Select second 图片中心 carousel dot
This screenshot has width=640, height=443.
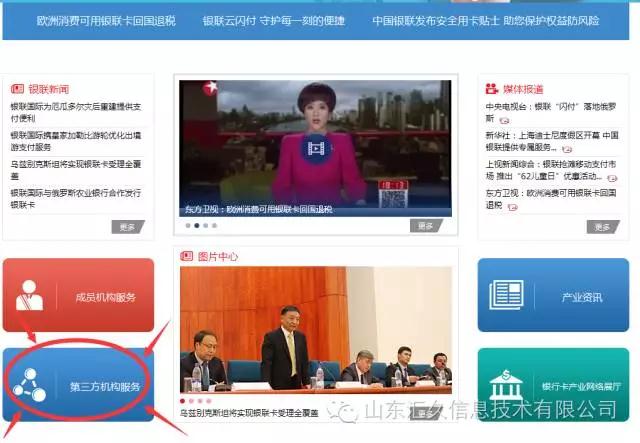tap(191, 401)
